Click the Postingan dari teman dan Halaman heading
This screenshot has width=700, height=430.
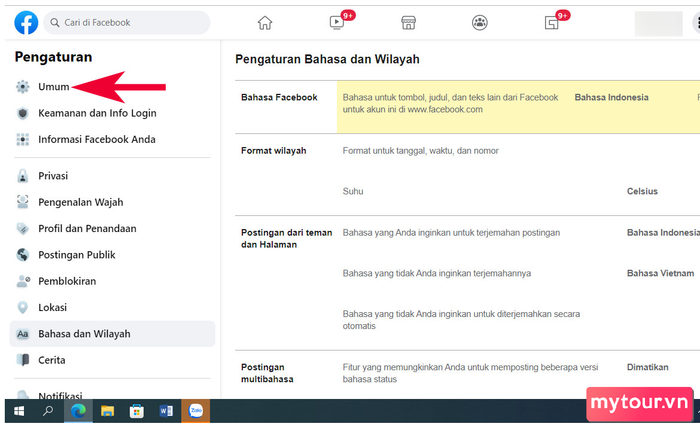(287, 238)
